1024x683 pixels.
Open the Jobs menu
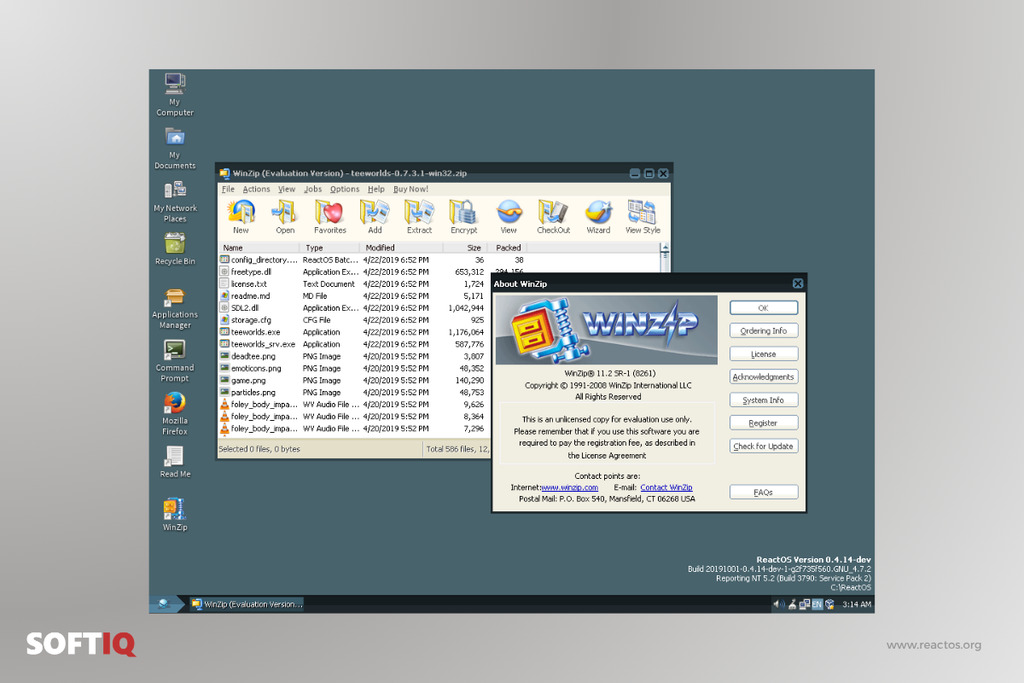point(313,189)
